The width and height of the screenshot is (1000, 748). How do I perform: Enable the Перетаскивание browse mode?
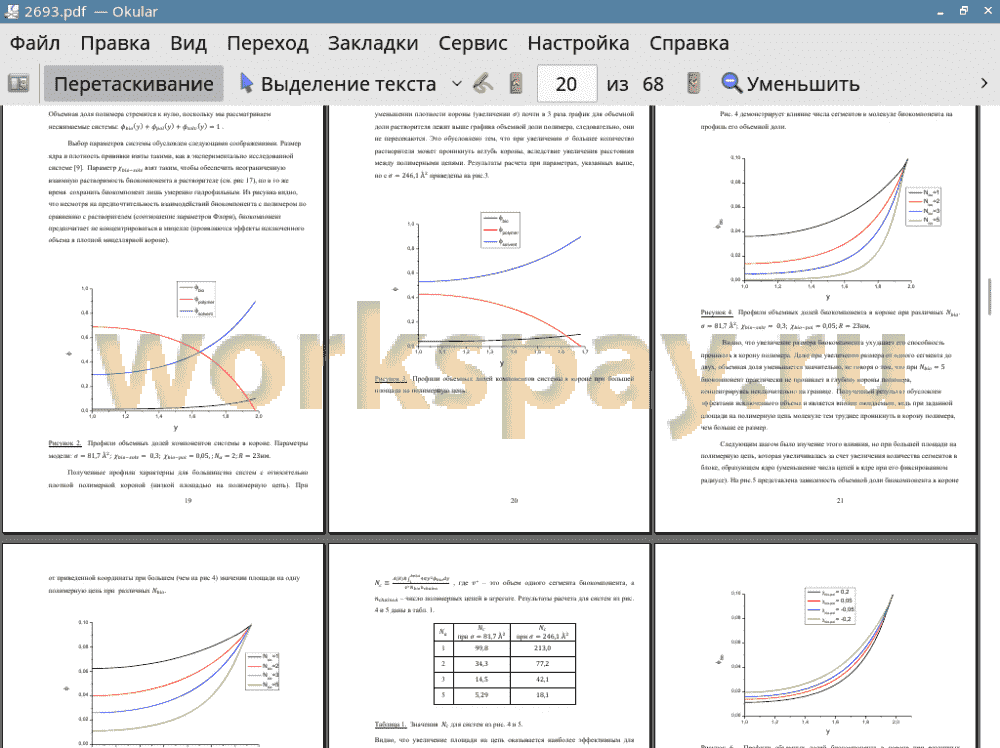tap(134, 84)
